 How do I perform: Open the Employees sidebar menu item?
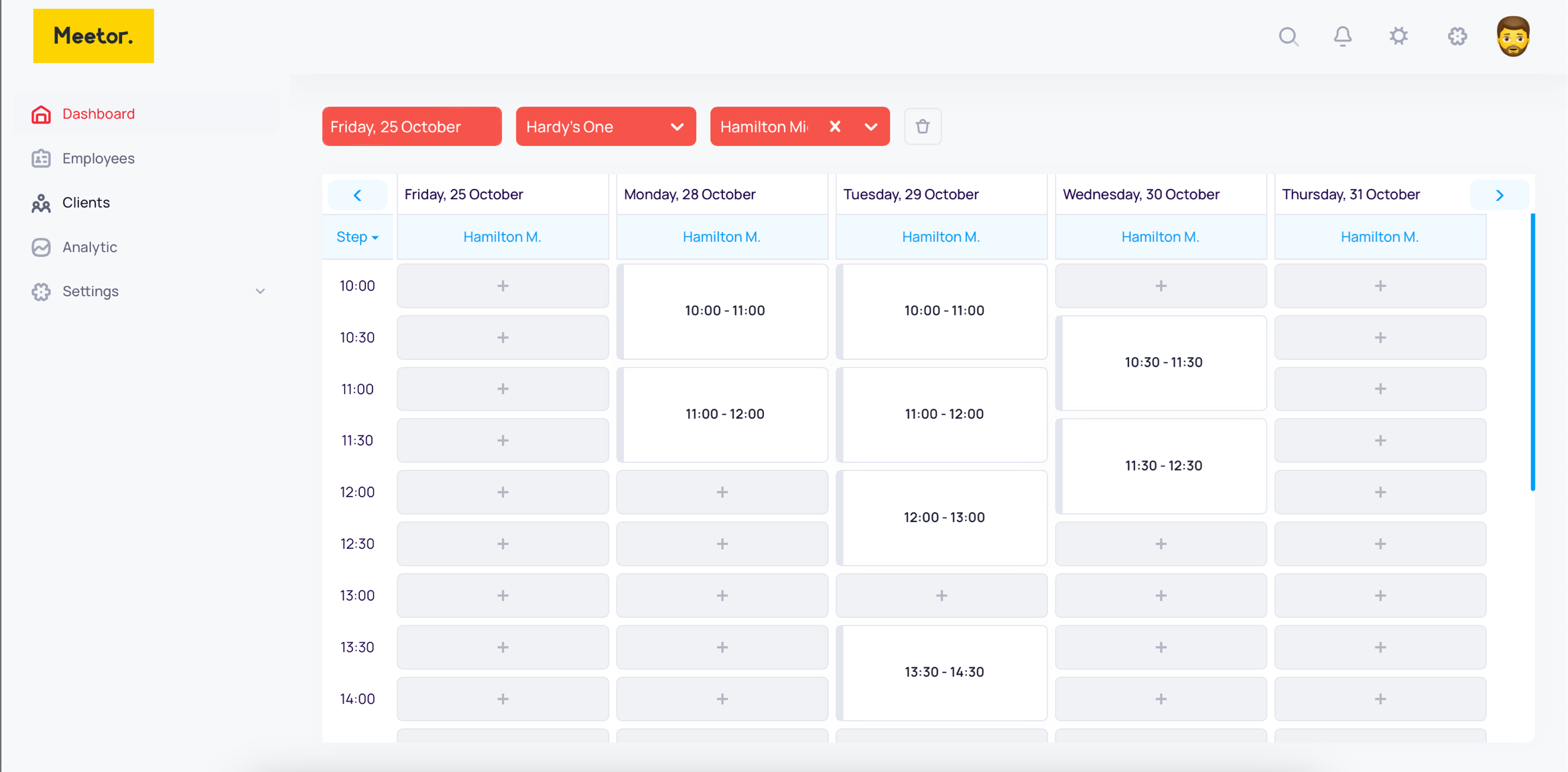coord(98,159)
